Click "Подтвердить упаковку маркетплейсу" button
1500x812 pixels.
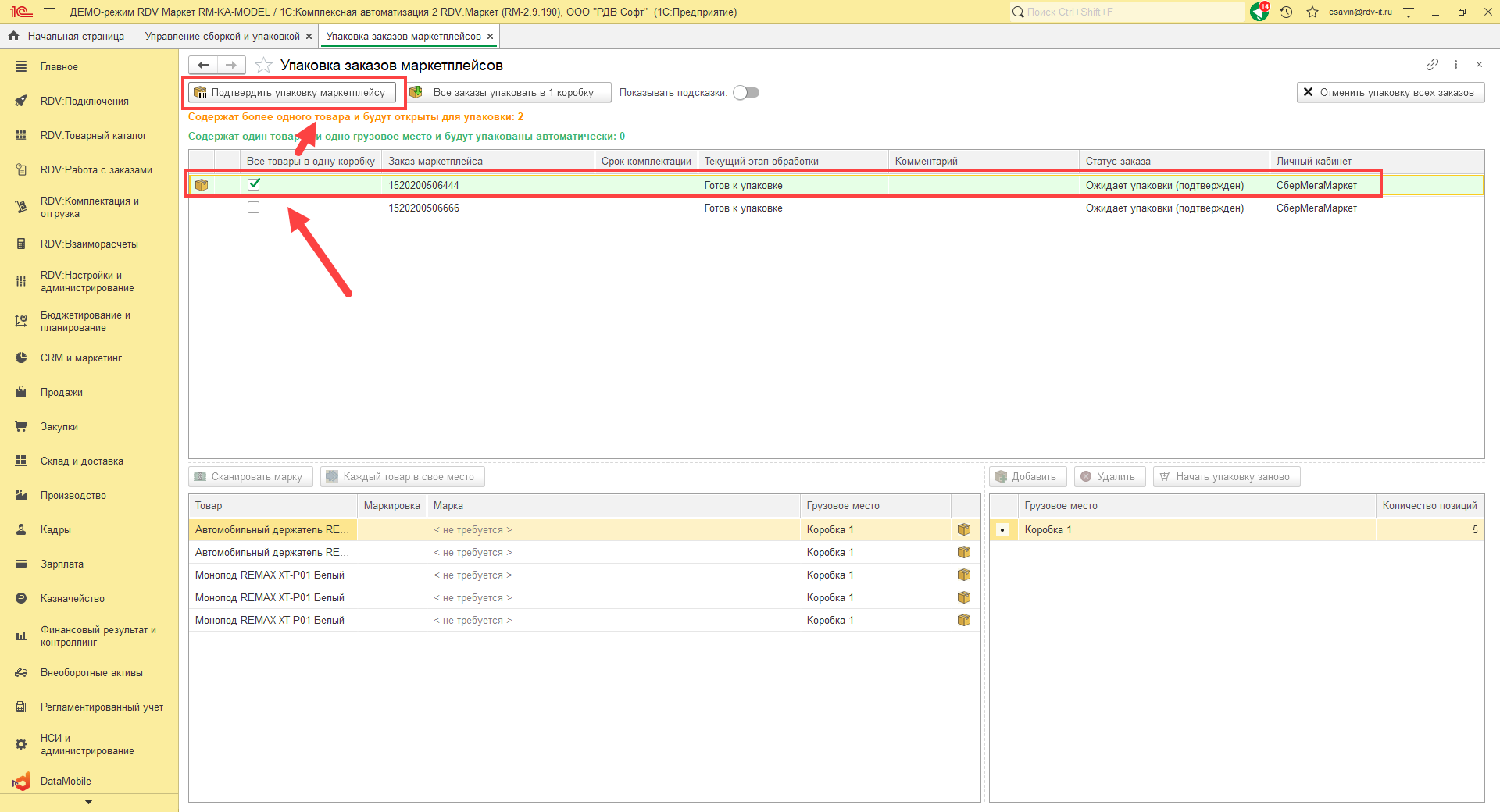[291, 93]
